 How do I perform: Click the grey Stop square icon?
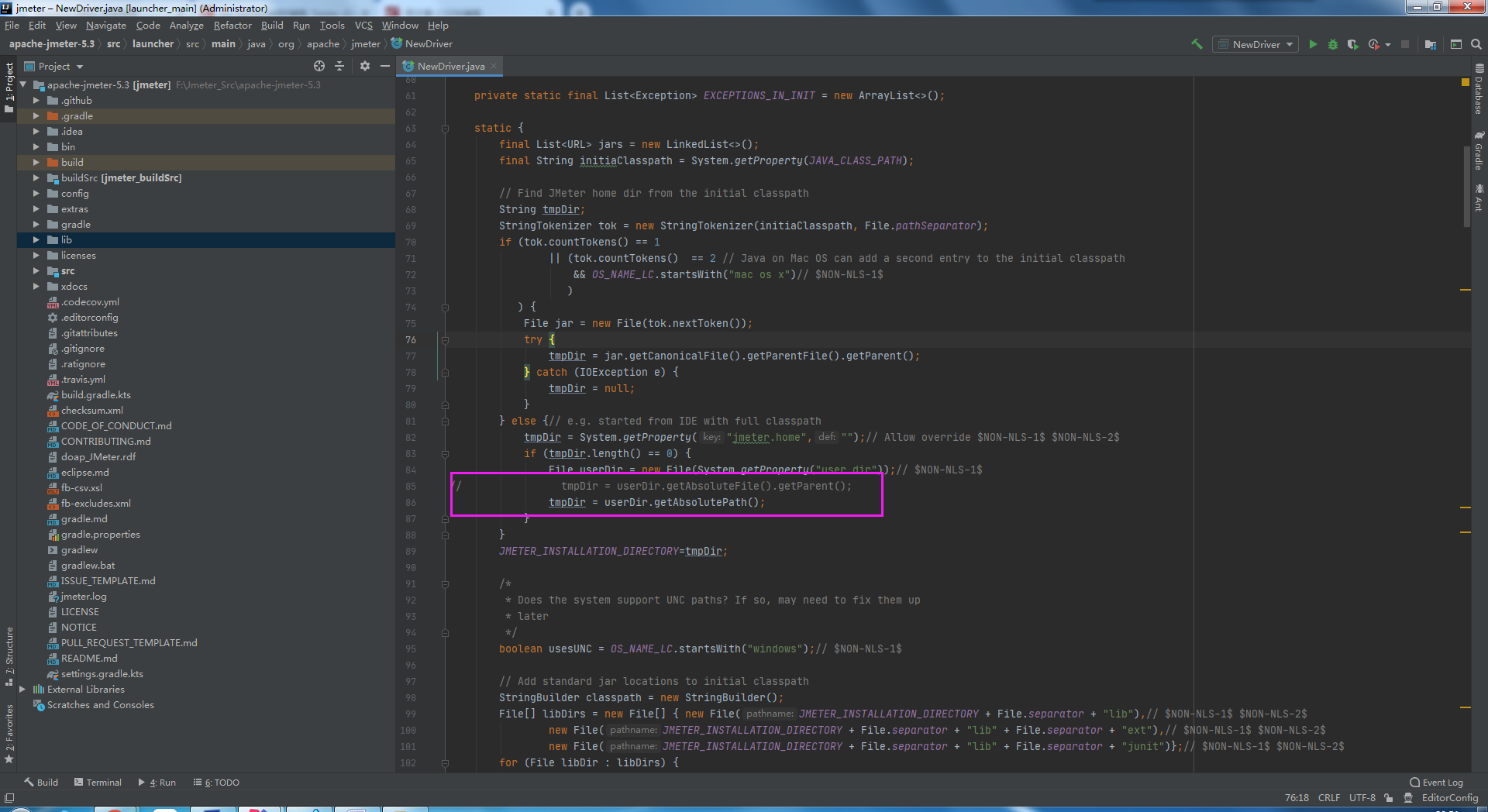coord(1405,44)
